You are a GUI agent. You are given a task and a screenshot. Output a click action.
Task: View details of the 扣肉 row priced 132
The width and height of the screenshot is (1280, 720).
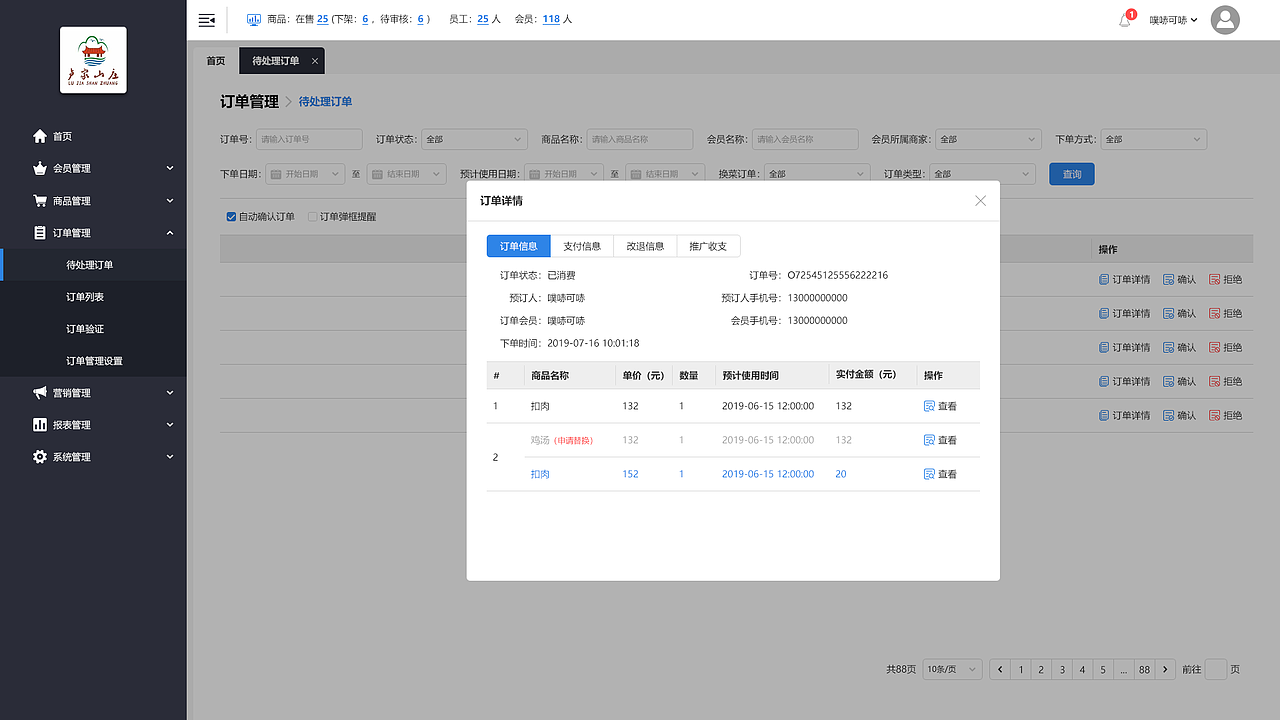coord(940,406)
